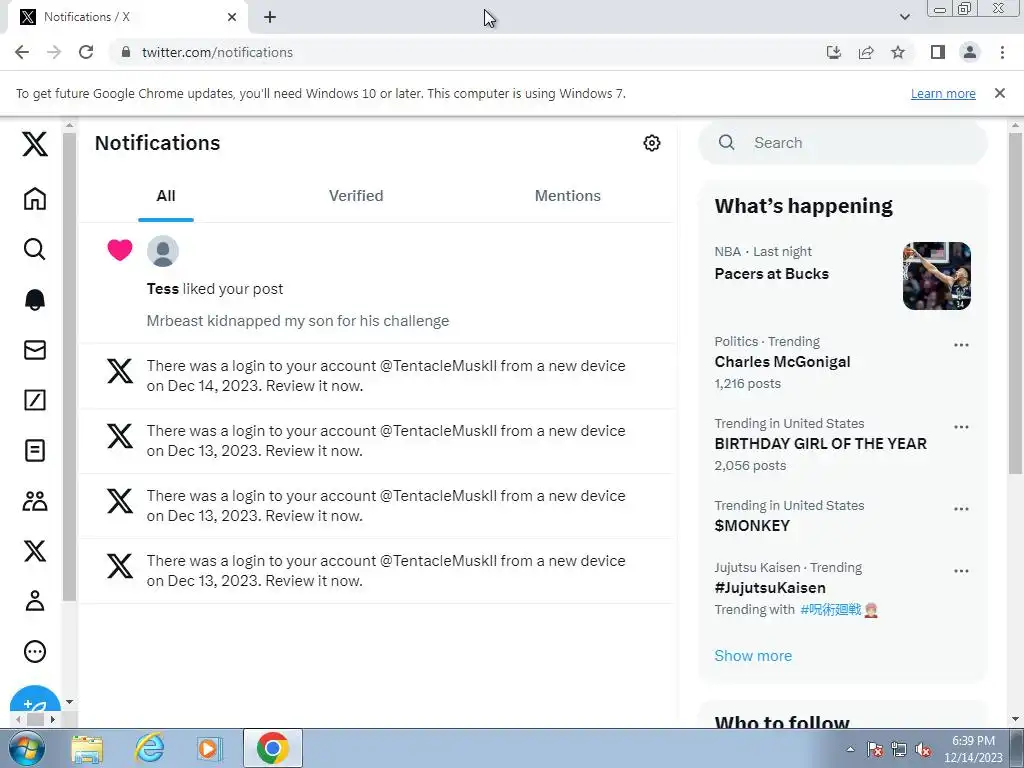Open File Explorer from taskbar
This screenshot has width=1024, height=768.
coord(87,748)
